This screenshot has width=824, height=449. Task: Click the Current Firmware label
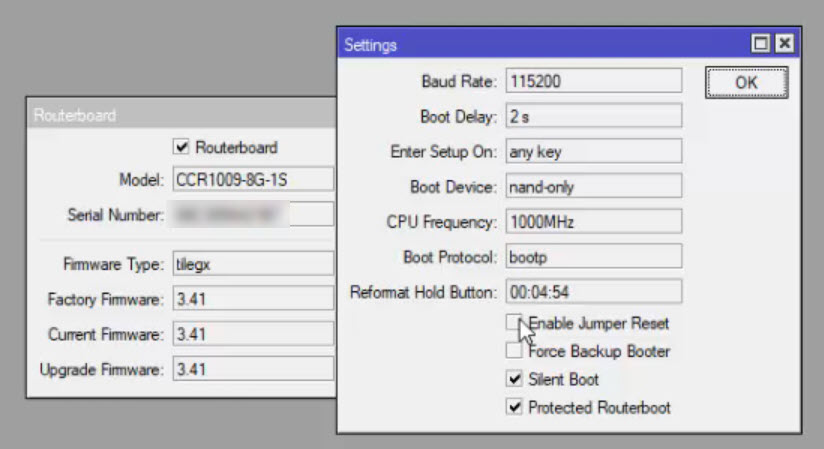[106, 334]
